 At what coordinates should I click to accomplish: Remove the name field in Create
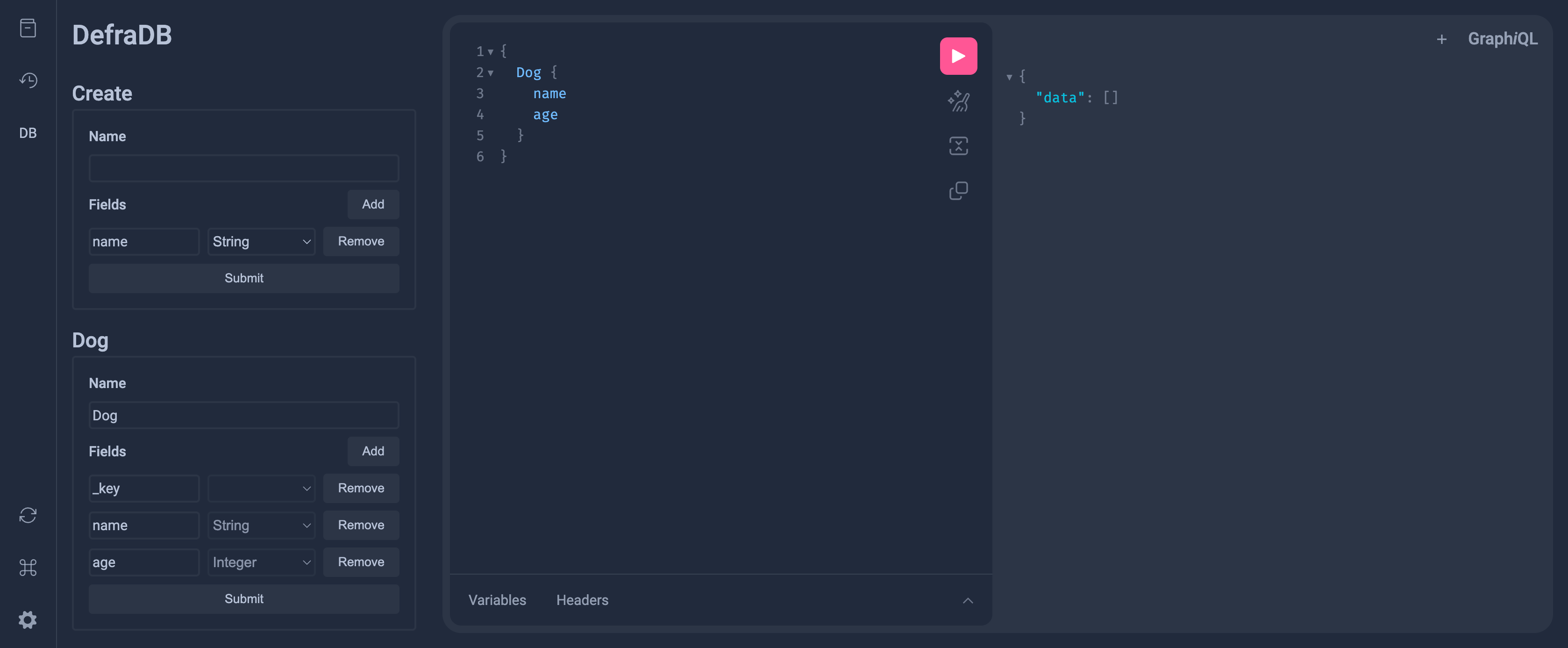[361, 242]
